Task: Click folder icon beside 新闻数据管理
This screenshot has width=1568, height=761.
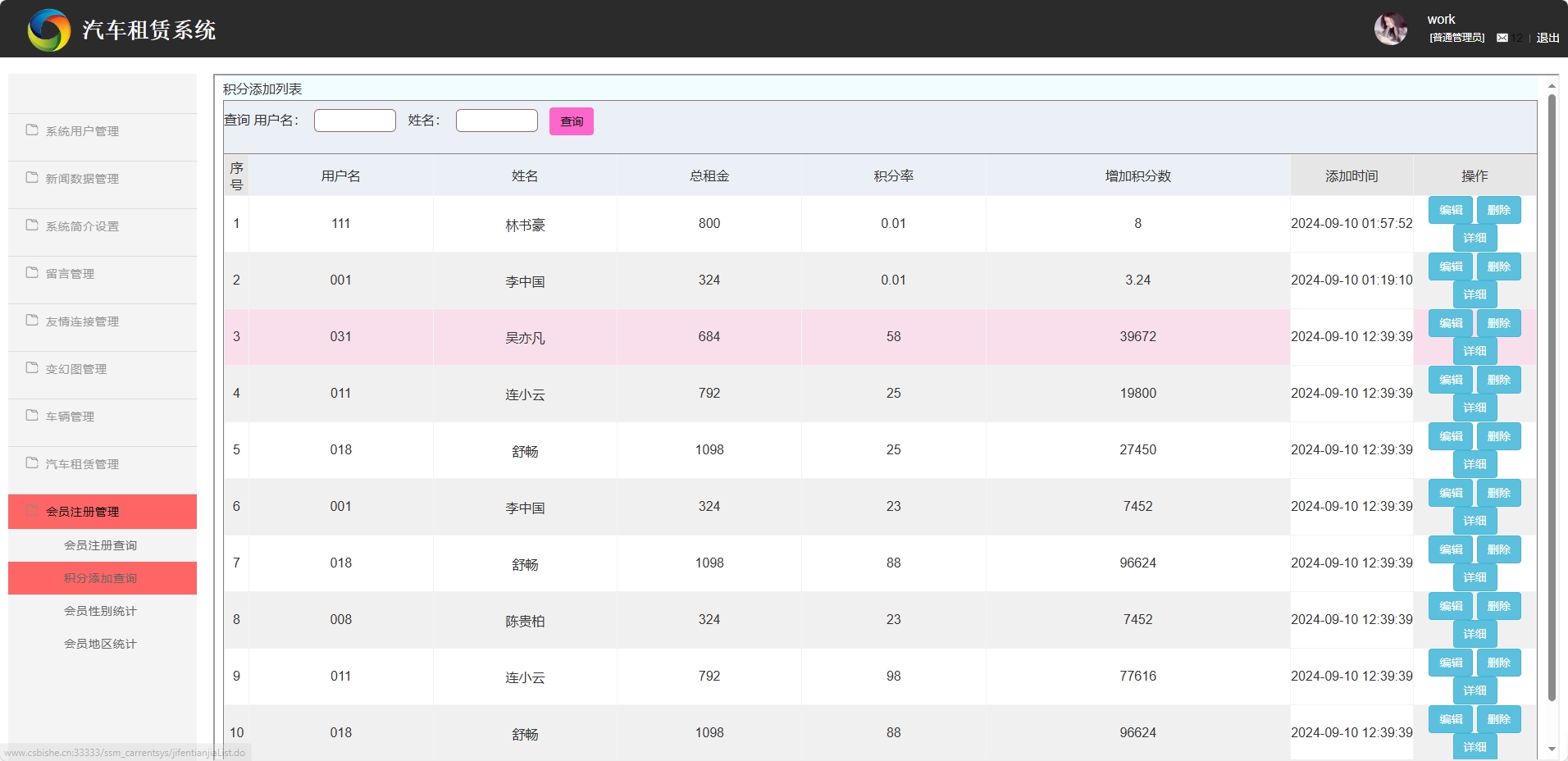Action: click(x=32, y=178)
